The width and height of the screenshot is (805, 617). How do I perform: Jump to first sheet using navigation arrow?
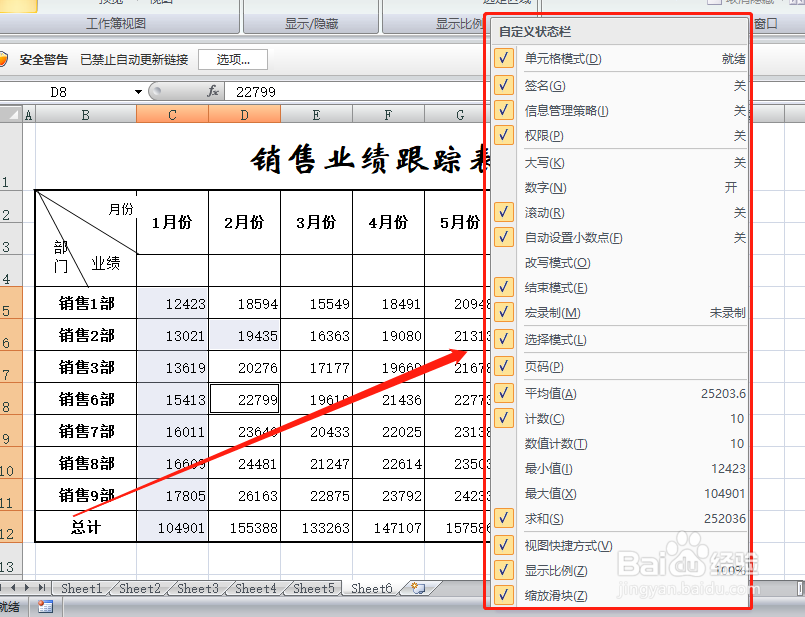(x=4, y=589)
